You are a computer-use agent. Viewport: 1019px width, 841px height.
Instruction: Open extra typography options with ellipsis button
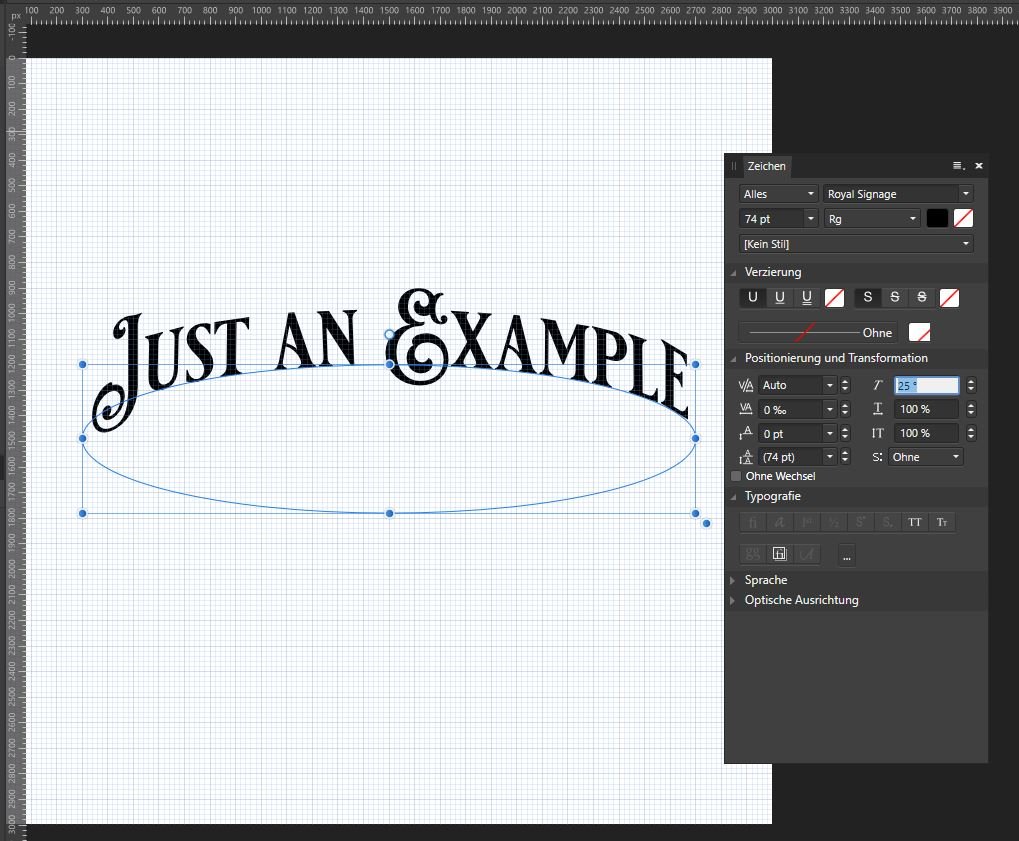pyautogui.click(x=846, y=554)
